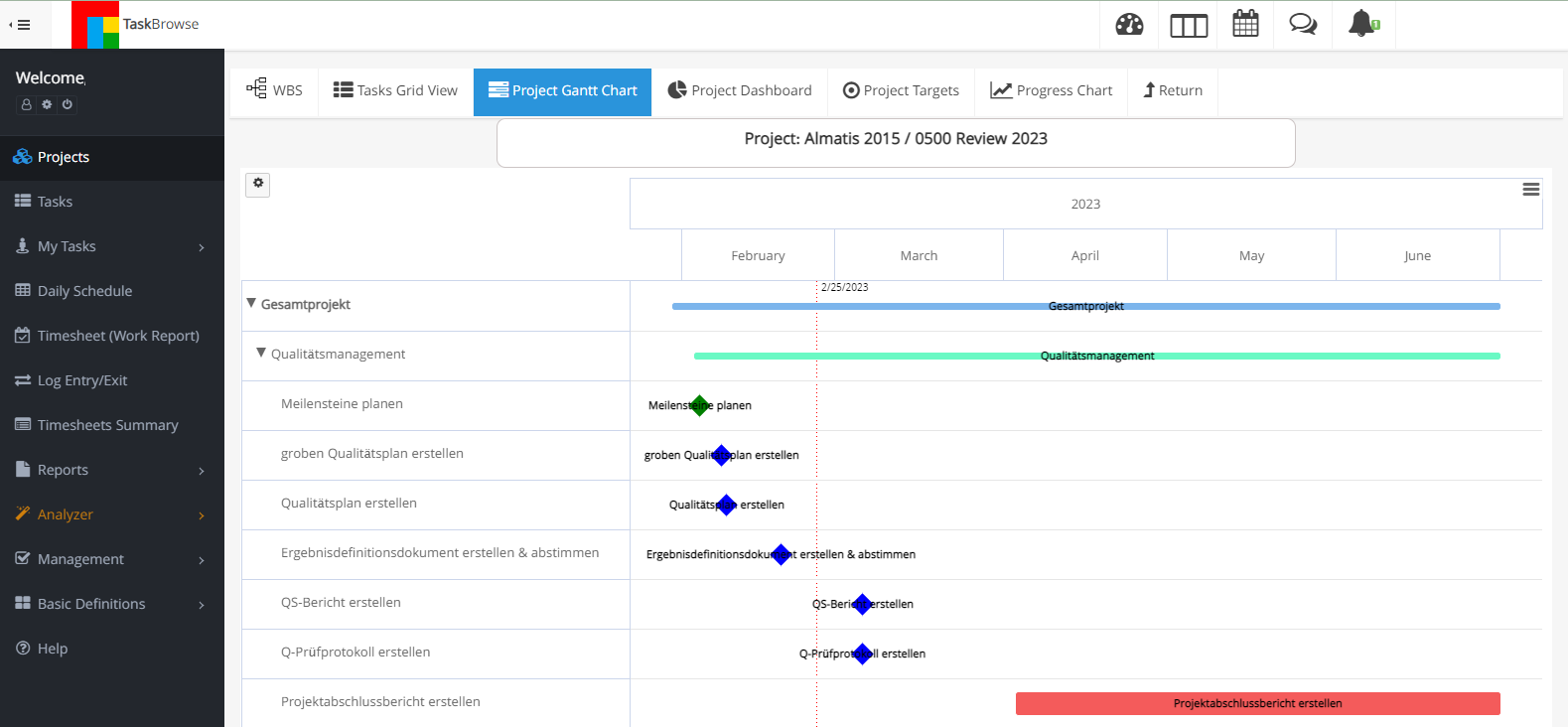The width and height of the screenshot is (1568, 727).
Task: Open user profile icon under Welcome
Action: click(27, 104)
